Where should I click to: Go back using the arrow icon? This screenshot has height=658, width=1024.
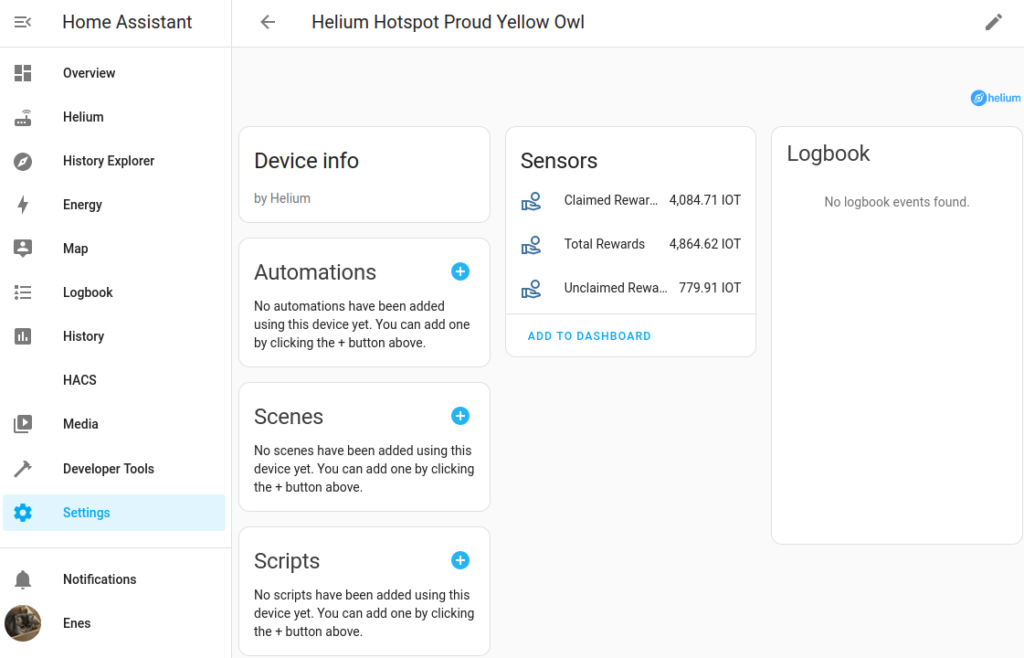[x=268, y=22]
